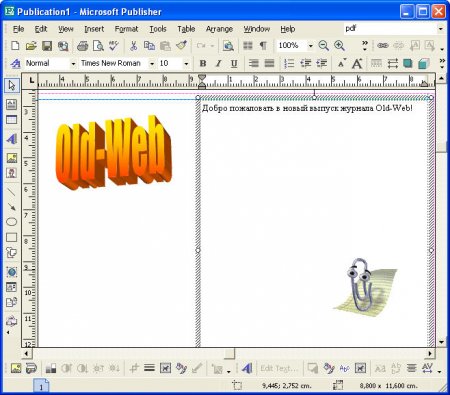450x395 pixels.
Task: Select the Line drawing tool
Action: [12, 192]
